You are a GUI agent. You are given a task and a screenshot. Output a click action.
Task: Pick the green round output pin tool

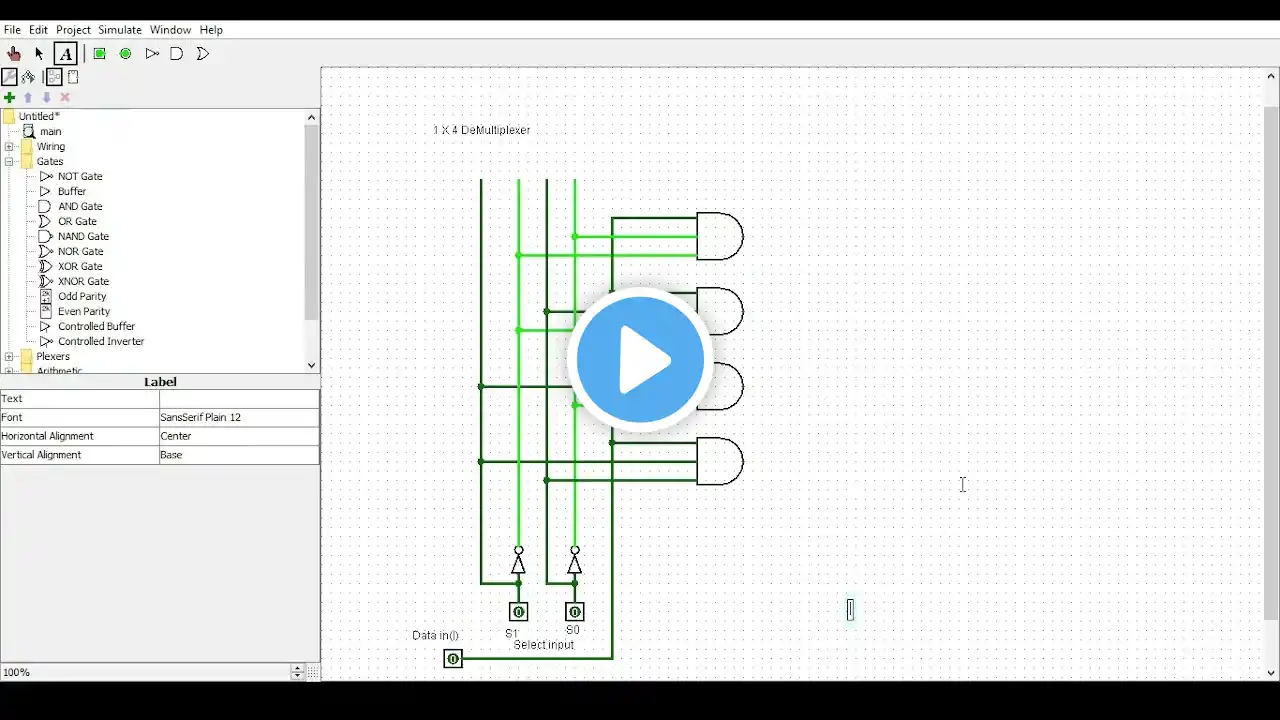click(x=126, y=54)
